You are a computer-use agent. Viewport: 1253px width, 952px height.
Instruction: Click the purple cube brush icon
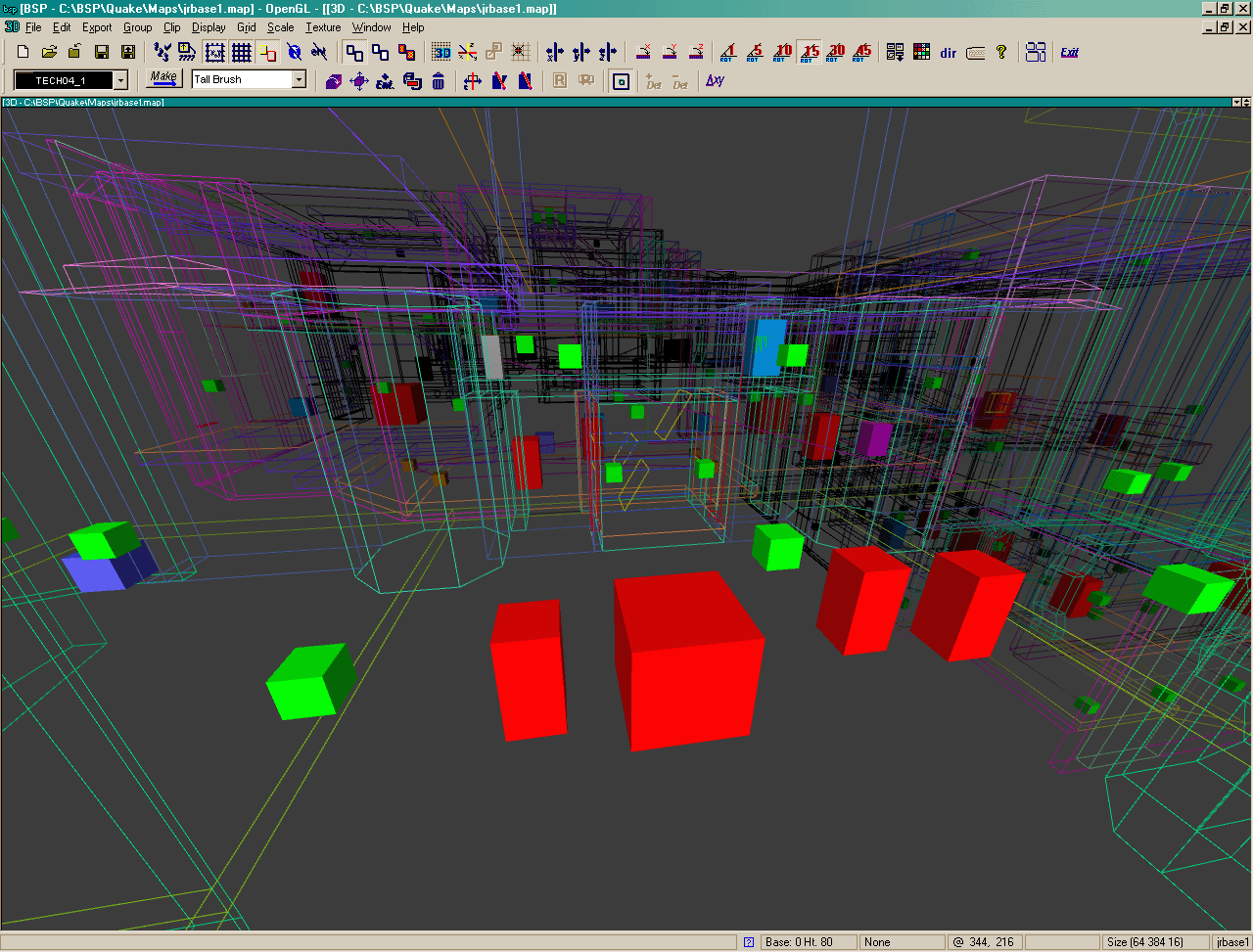point(333,81)
